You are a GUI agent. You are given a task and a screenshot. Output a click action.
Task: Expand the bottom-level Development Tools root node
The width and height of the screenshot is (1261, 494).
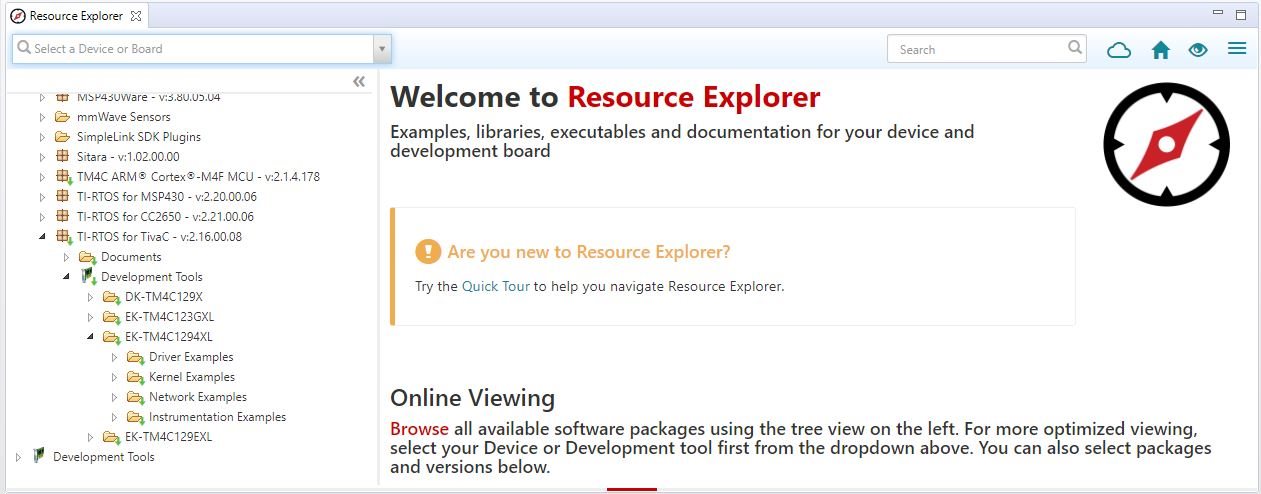coord(18,457)
